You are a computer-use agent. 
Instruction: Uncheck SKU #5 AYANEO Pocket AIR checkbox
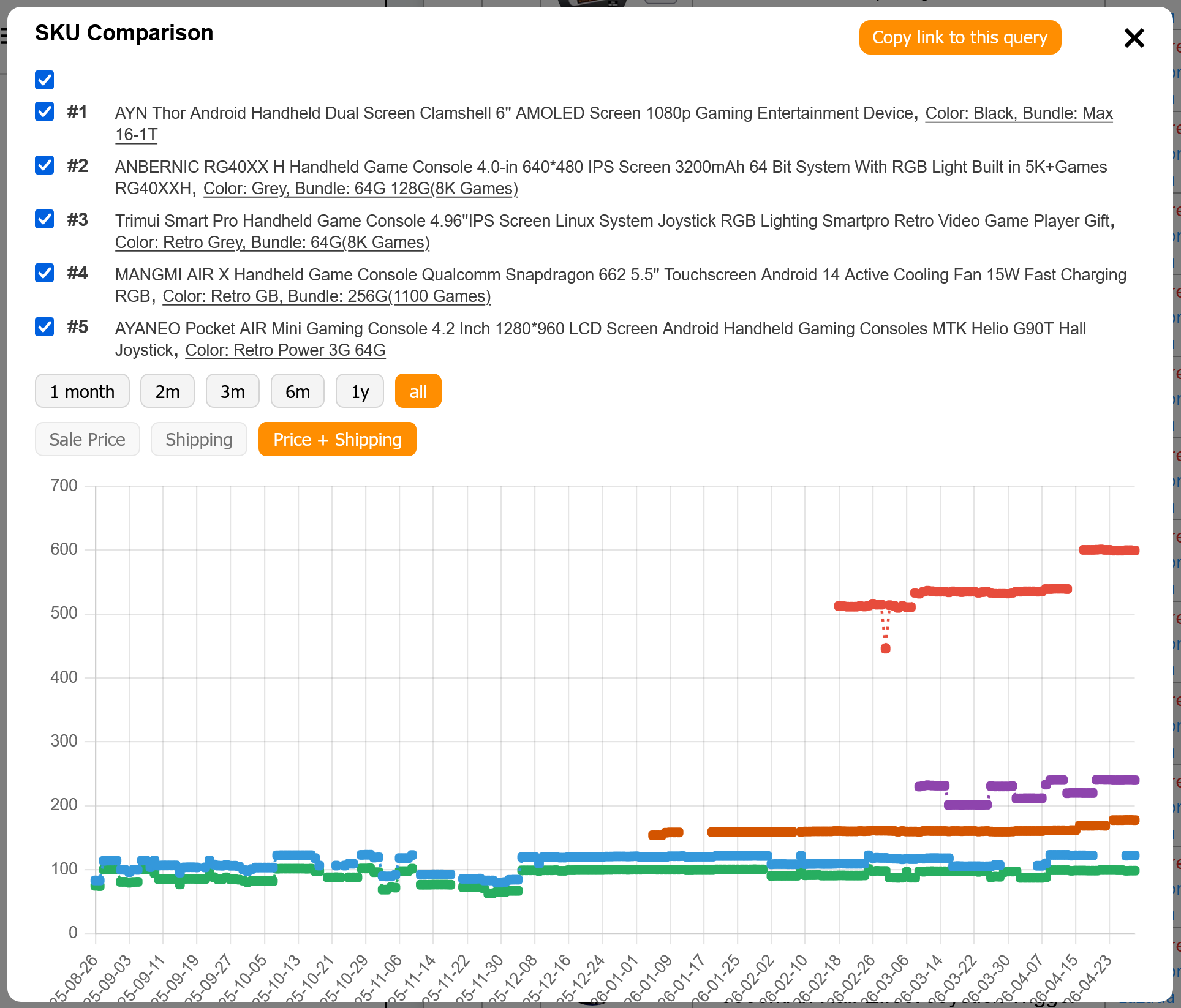pos(45,327)
